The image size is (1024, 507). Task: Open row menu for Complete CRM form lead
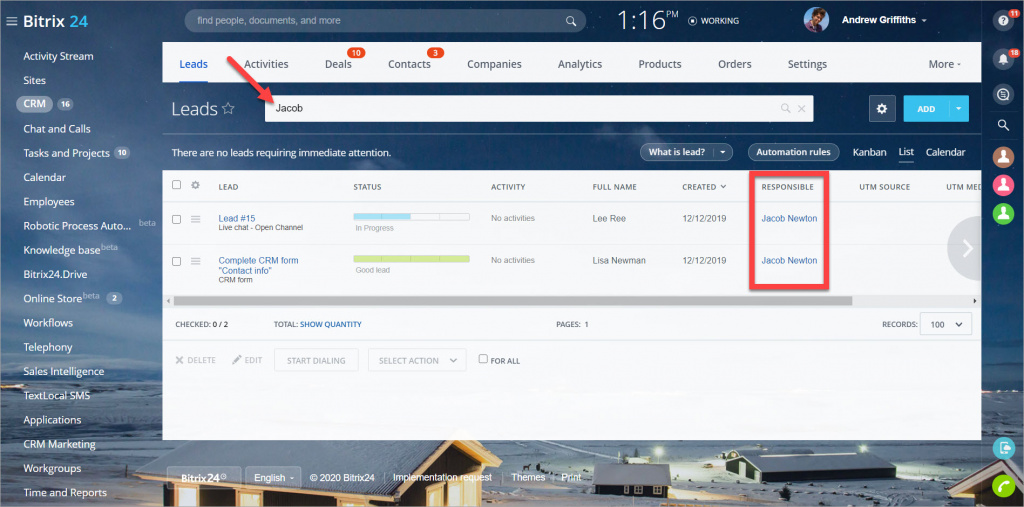click(195, 261)
